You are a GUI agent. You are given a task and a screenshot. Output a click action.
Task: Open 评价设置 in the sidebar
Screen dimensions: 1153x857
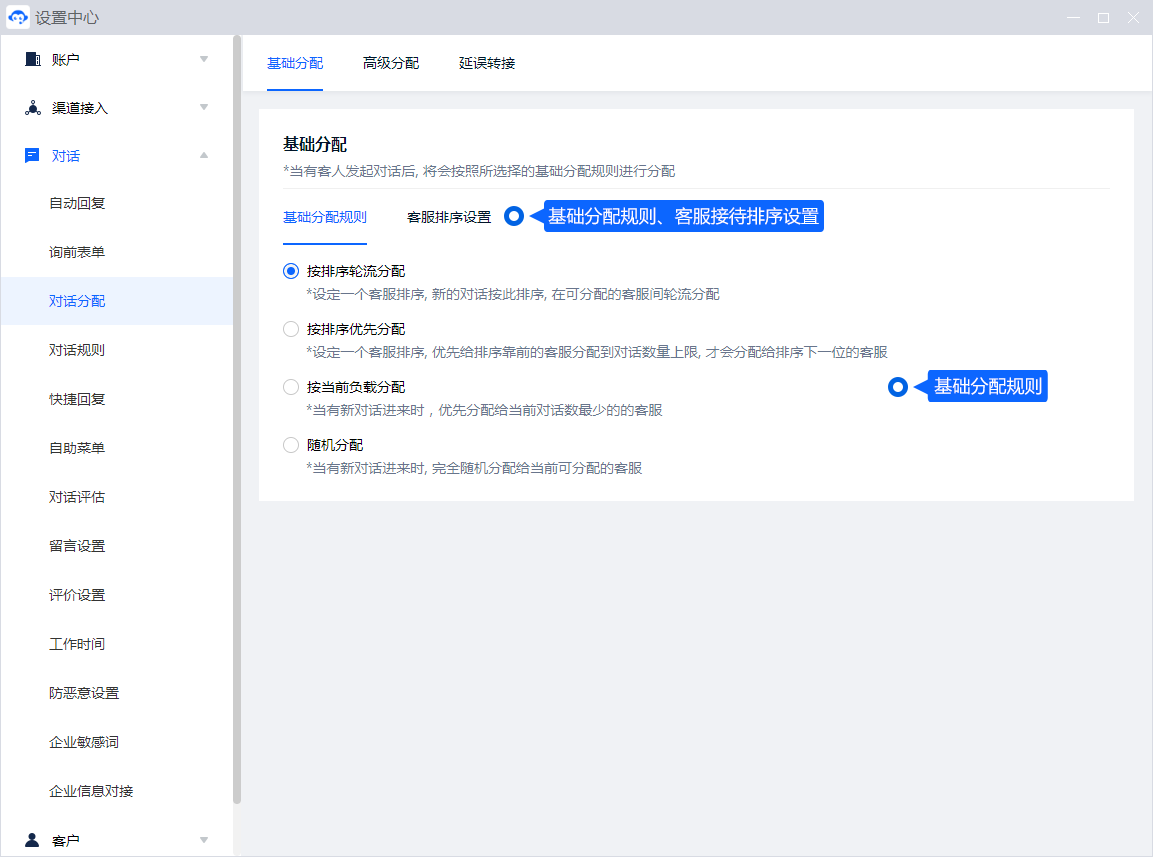pos(77,595)
